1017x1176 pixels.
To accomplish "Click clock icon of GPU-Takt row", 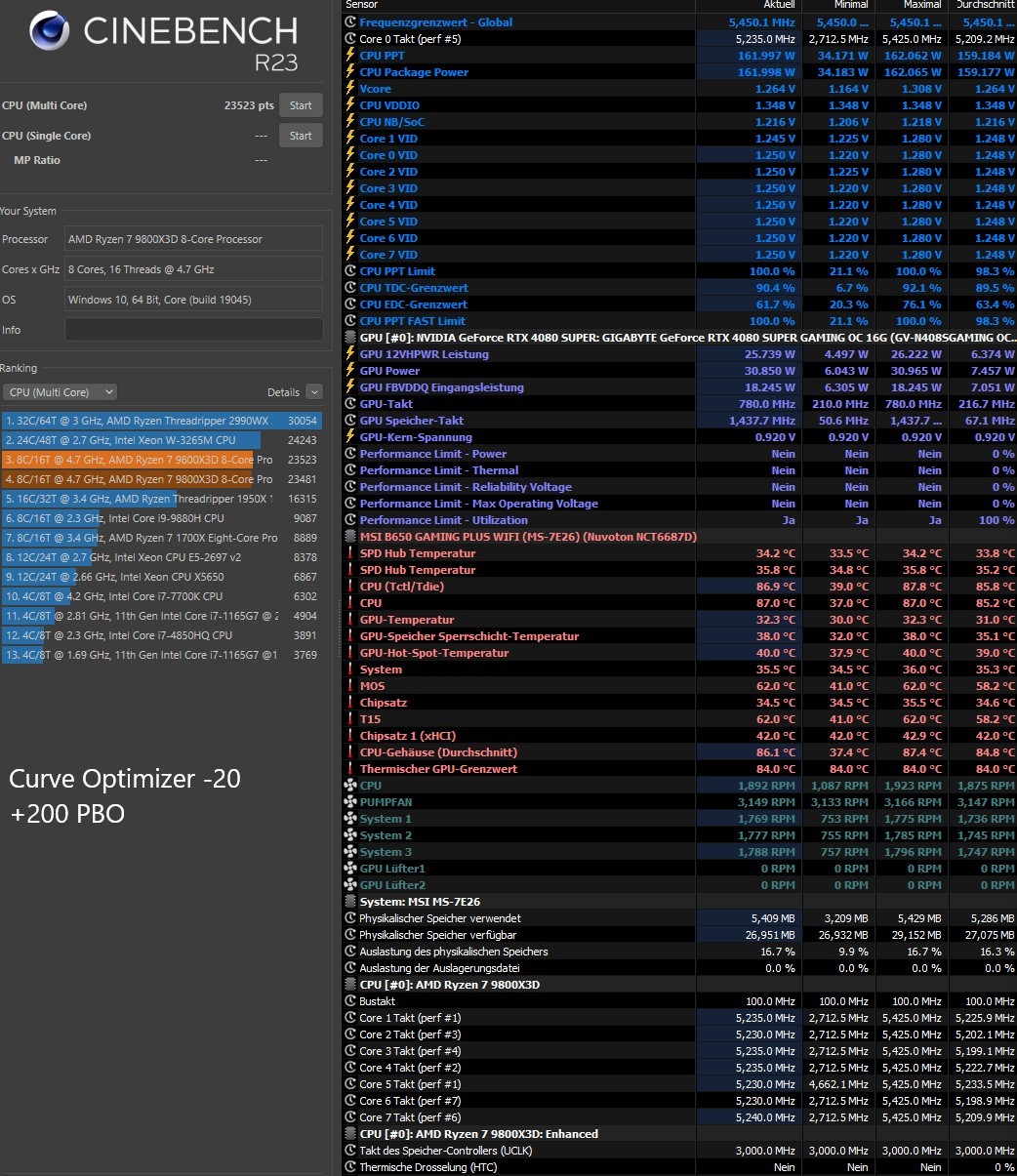I will pos(351,404).
